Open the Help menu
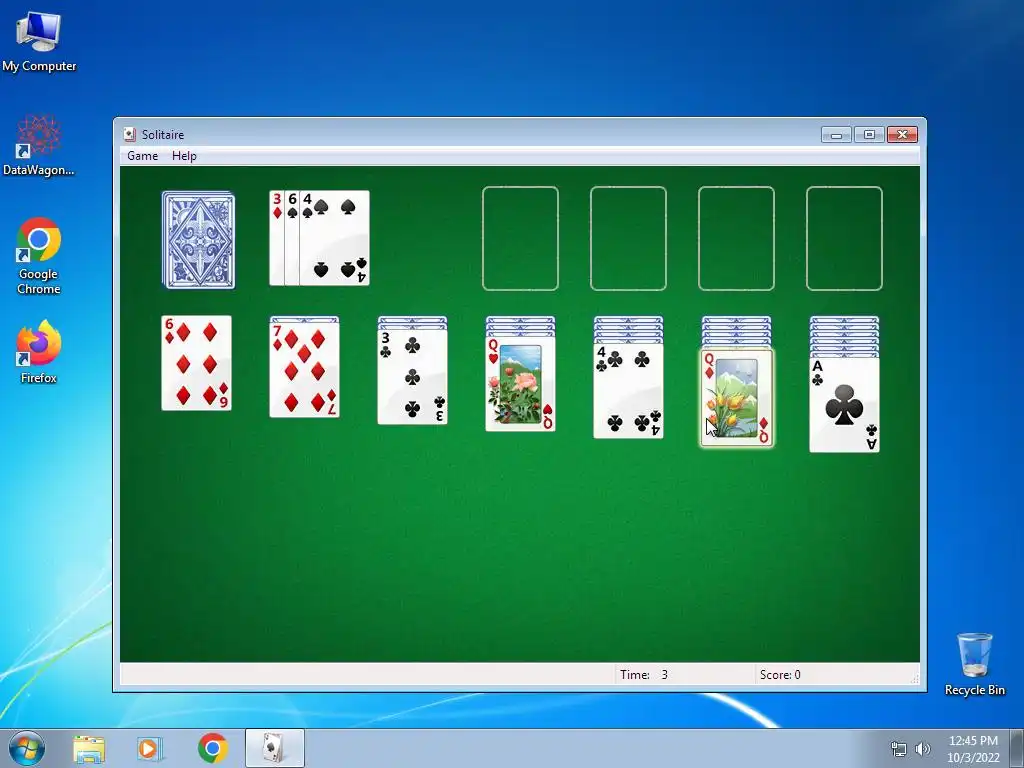 coord(184,155)
